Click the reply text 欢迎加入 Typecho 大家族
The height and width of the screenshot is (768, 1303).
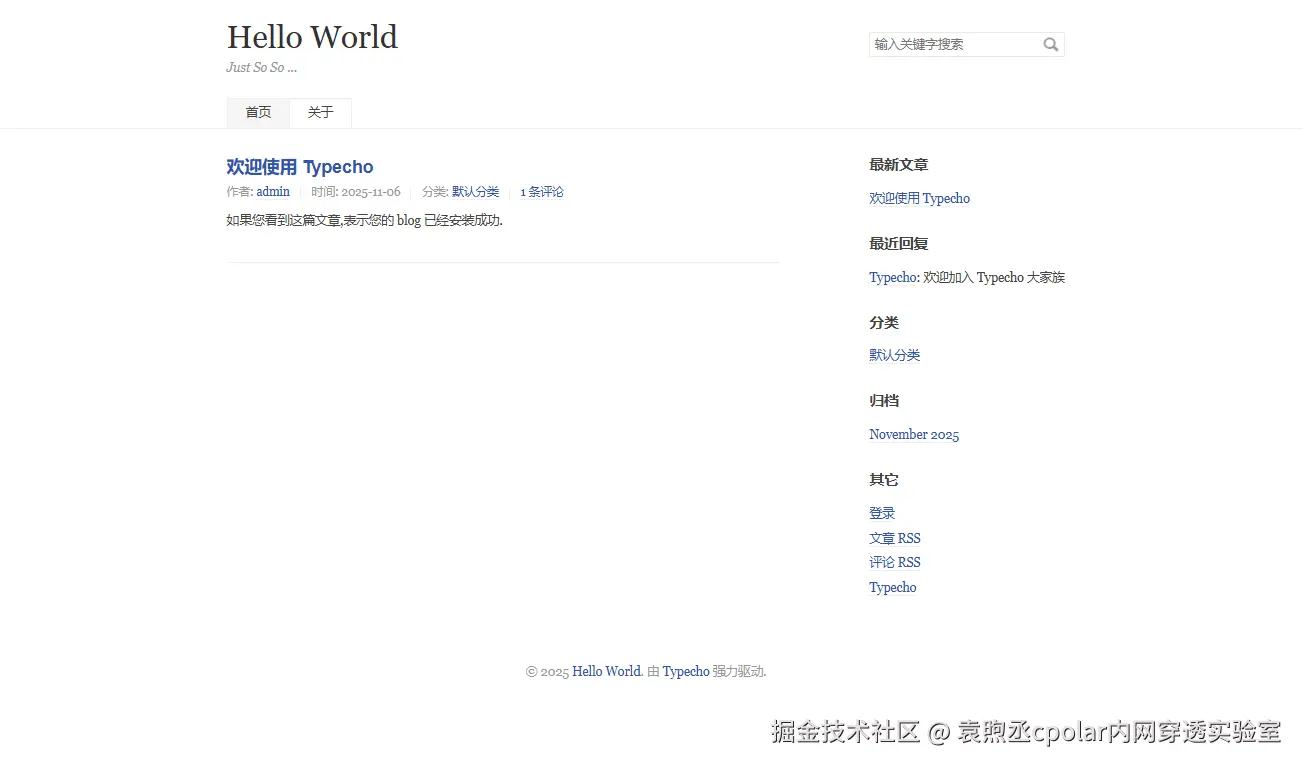pos(994,277)
